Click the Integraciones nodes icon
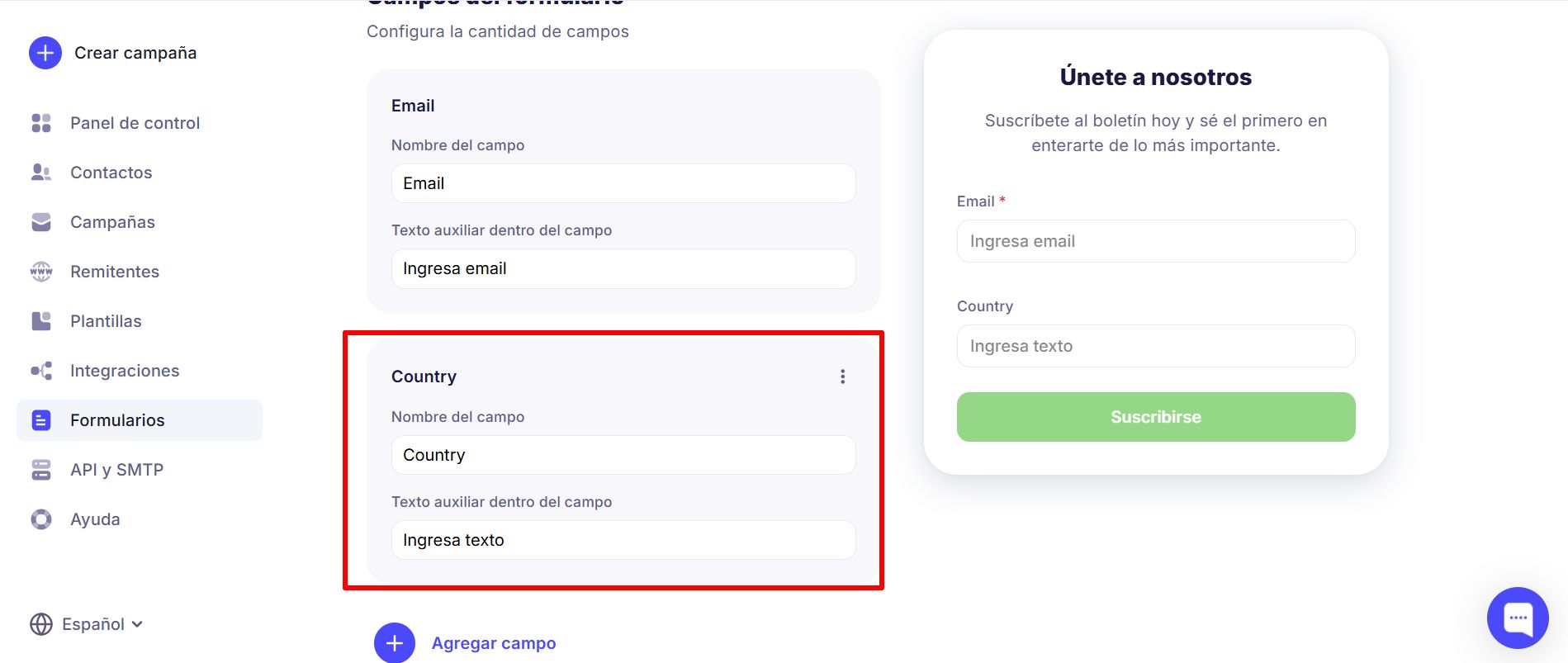 (x=40, y=371)
